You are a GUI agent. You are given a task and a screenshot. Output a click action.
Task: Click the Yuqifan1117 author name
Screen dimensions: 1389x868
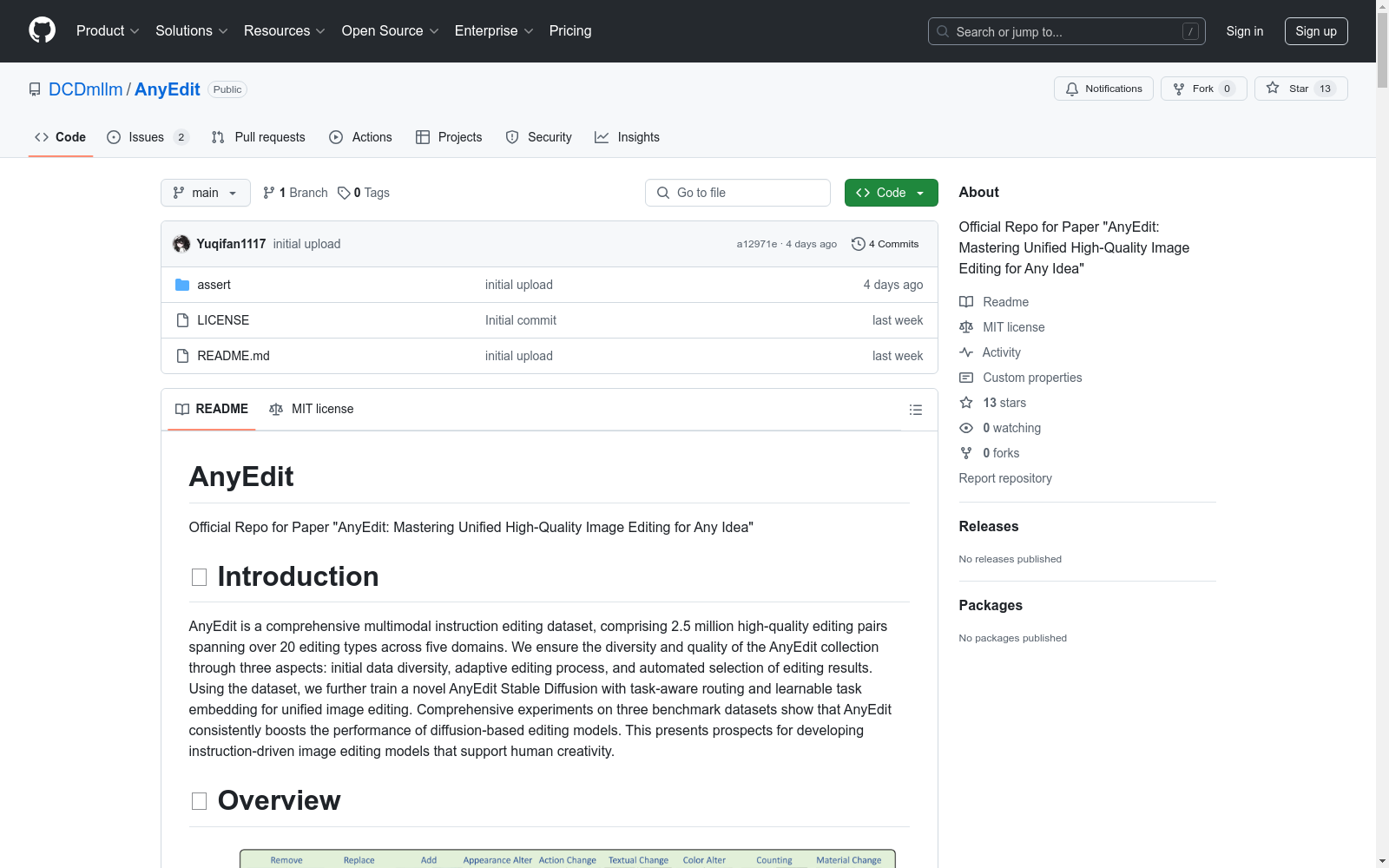(231, 244)
